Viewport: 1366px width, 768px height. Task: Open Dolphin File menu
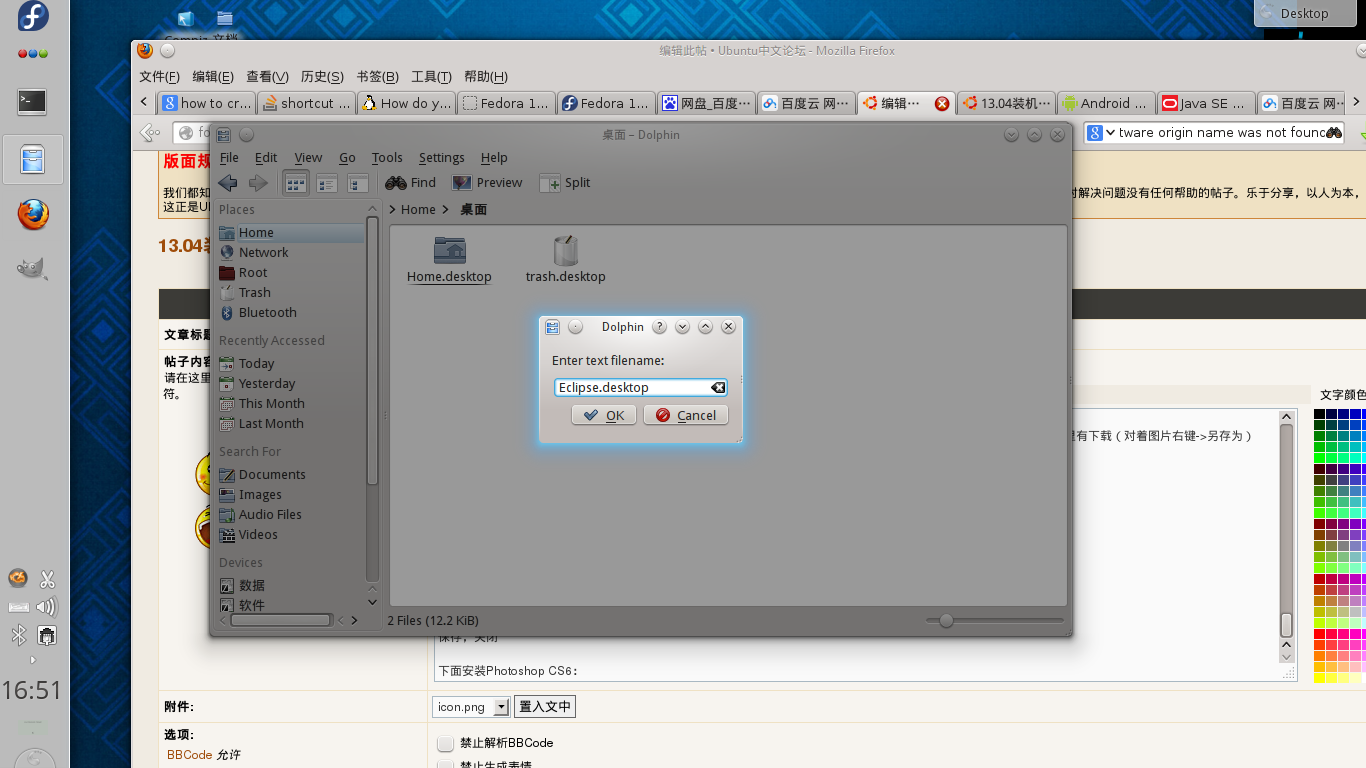229,158
